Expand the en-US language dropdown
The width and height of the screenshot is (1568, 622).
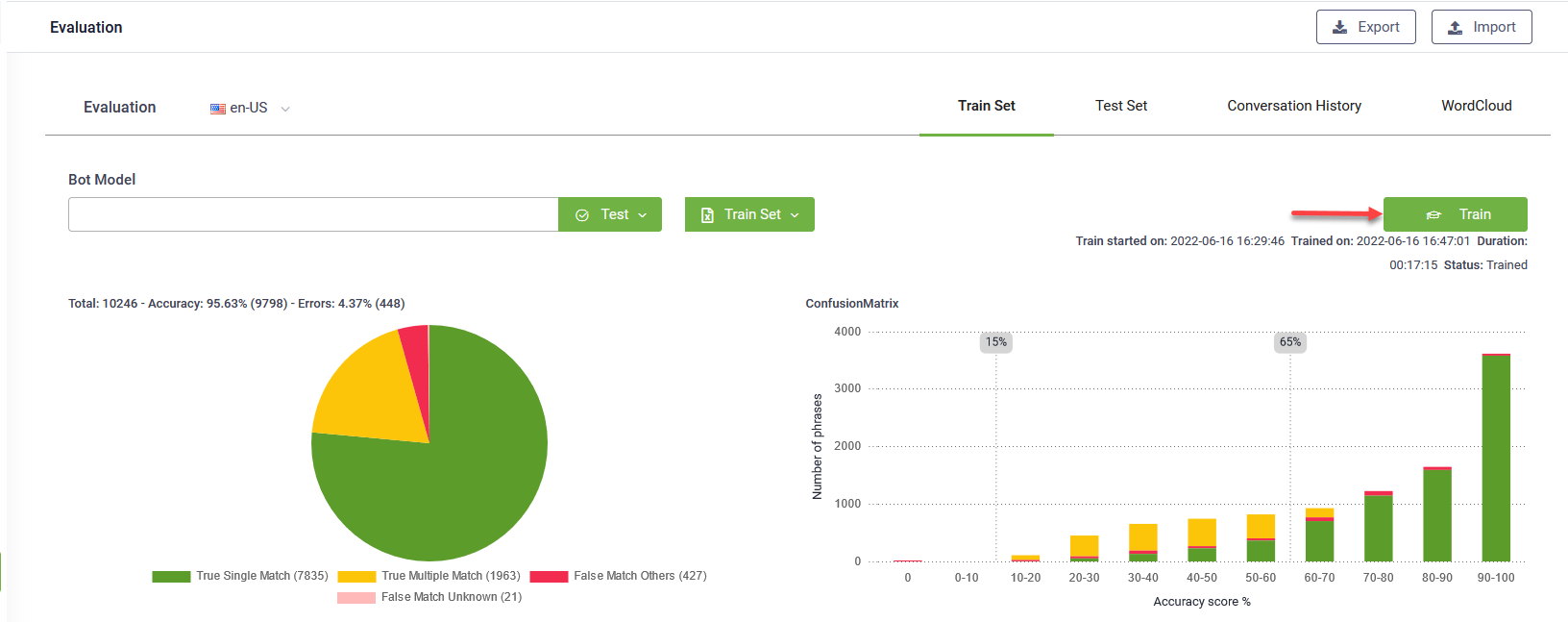click(x=285, y=109)
